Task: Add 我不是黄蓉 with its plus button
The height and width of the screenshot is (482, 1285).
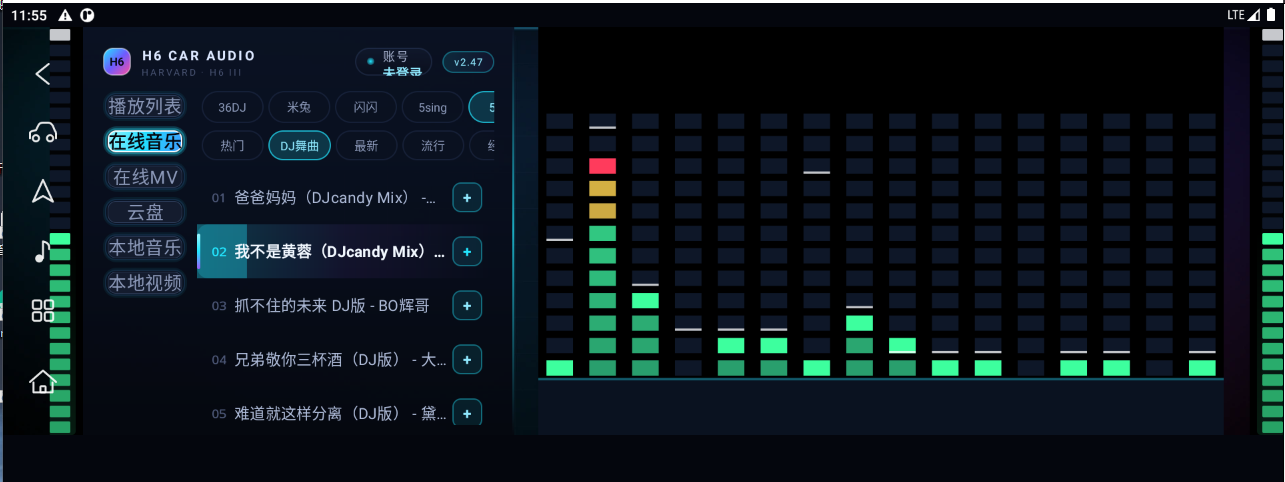Action: [467, 252]
